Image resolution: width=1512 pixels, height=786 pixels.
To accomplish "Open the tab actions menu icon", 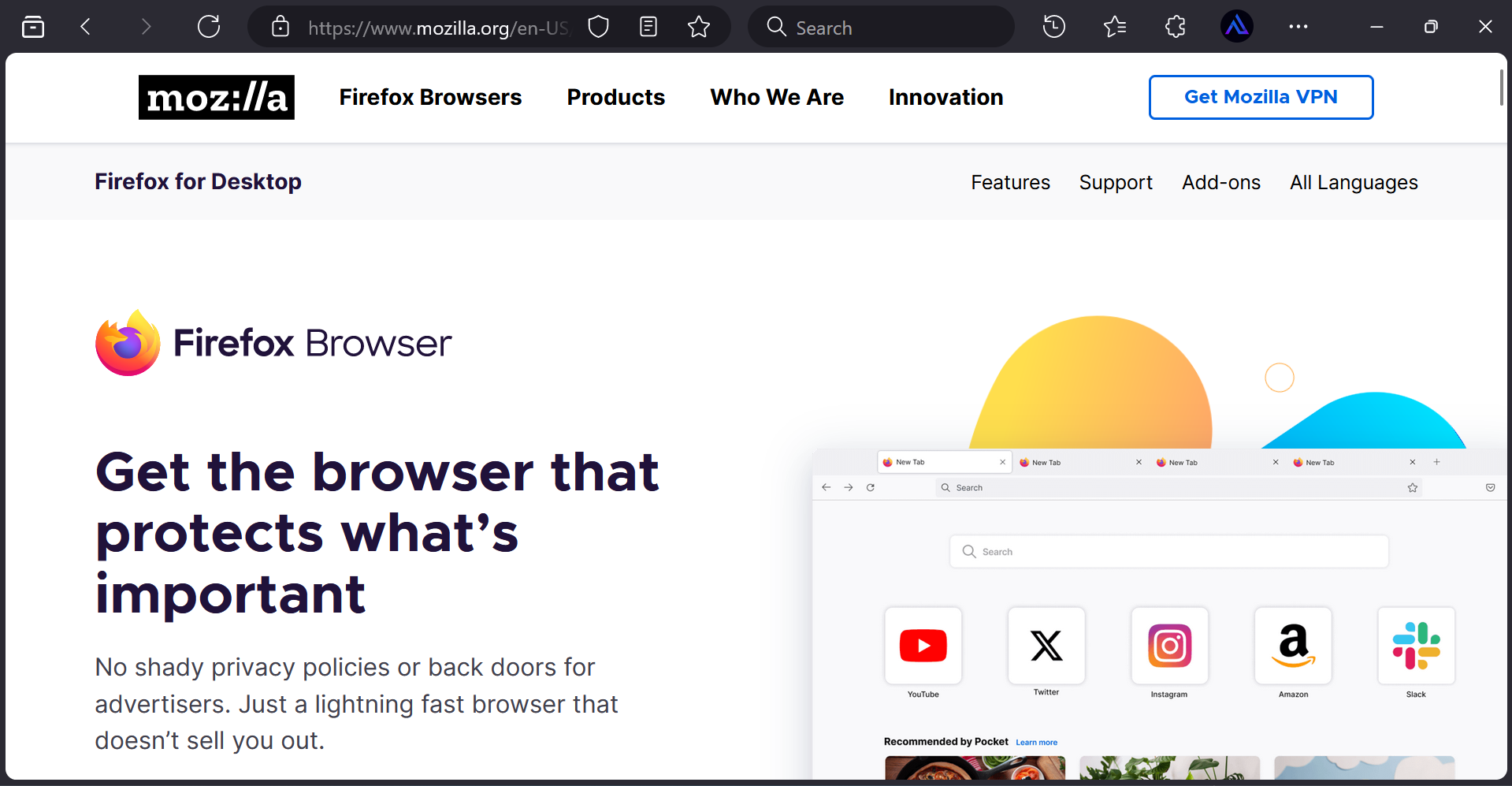I will coord(33,28).
